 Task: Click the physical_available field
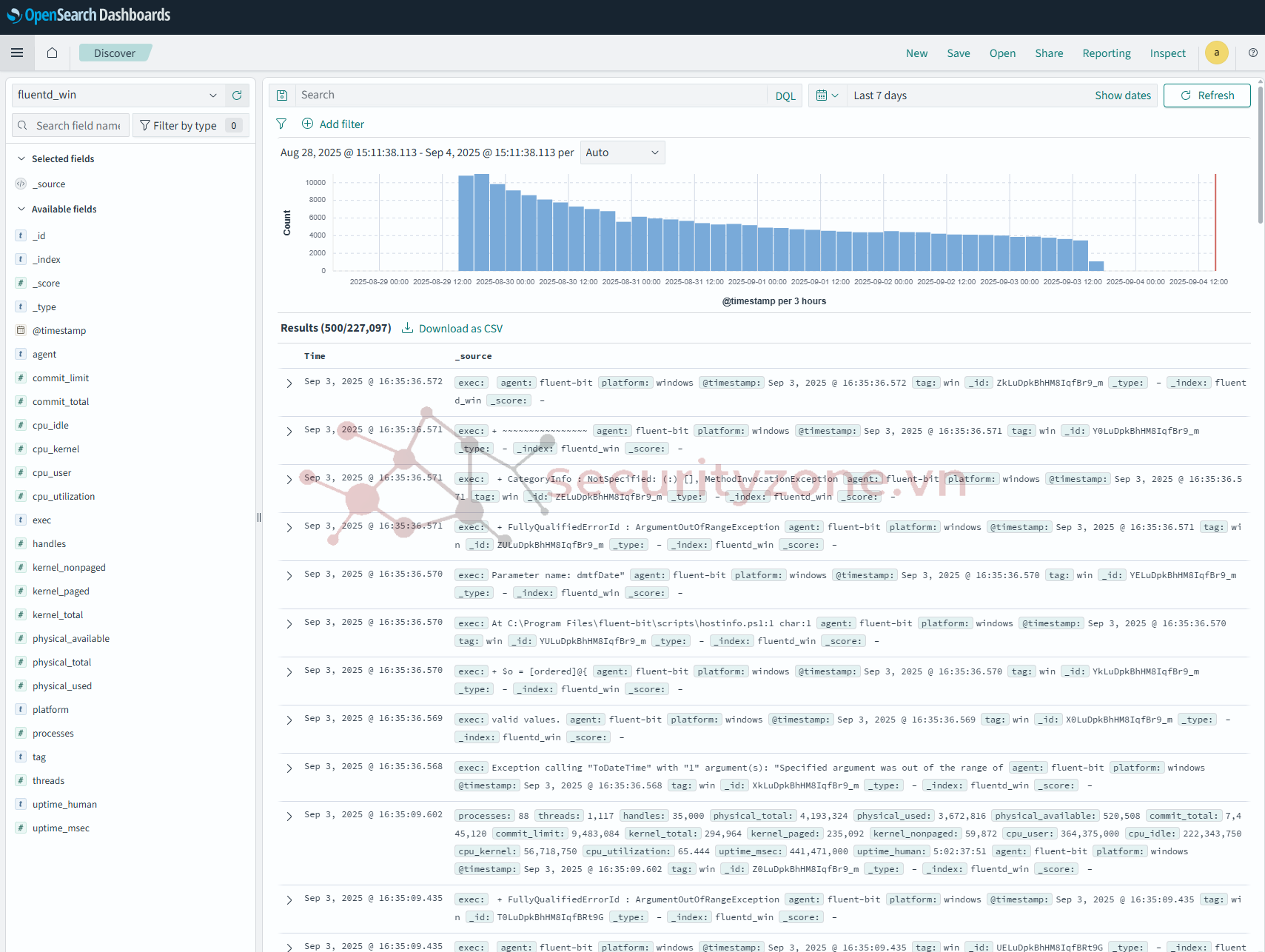(x=71, y=638)
